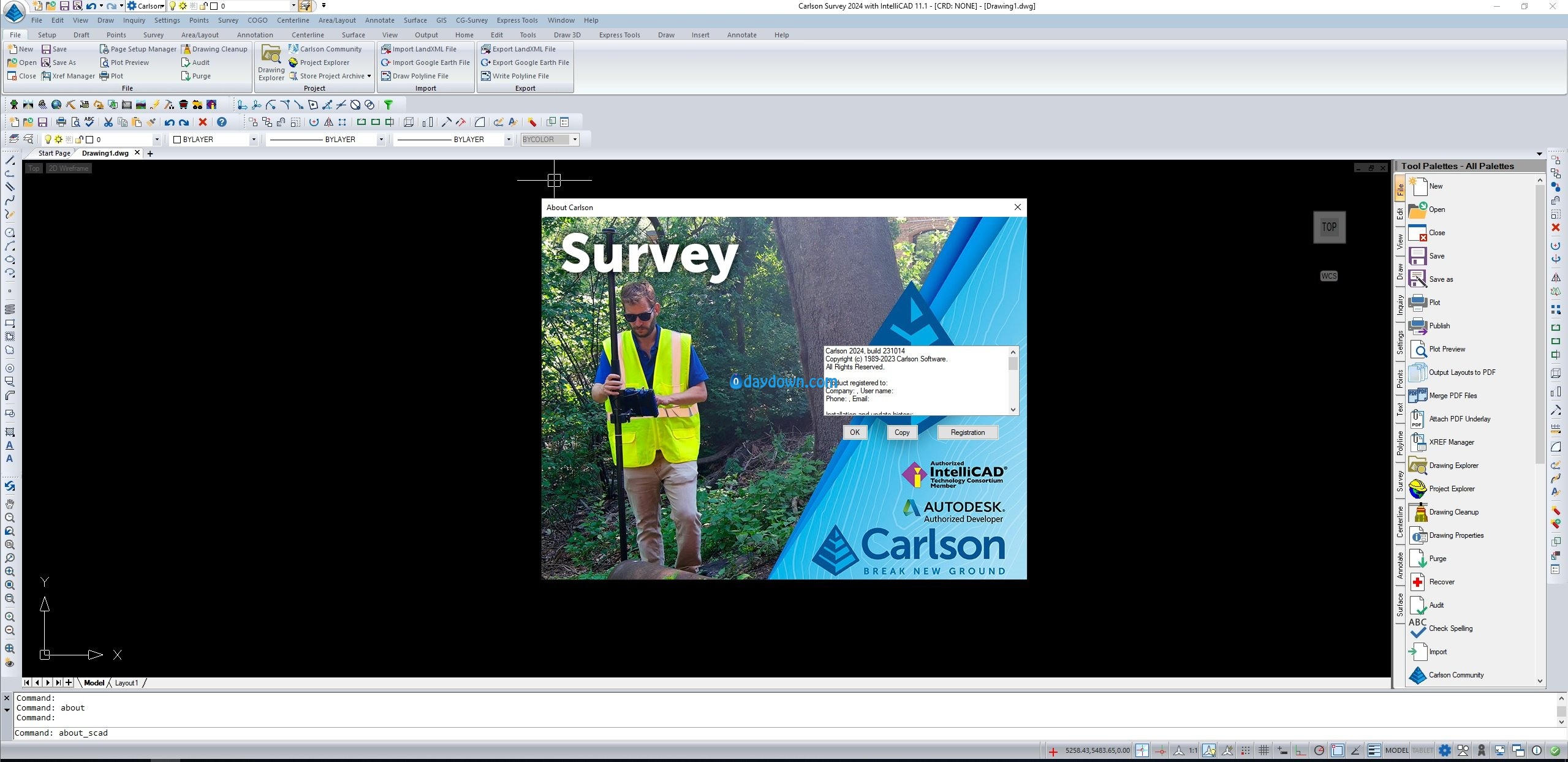Open the COGO menu

(x=257, y=20)
